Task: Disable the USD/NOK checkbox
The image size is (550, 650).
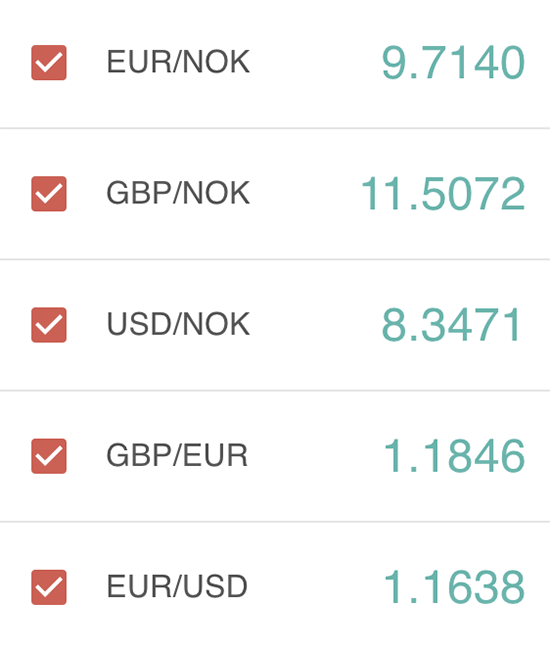Action: point(49,325)
